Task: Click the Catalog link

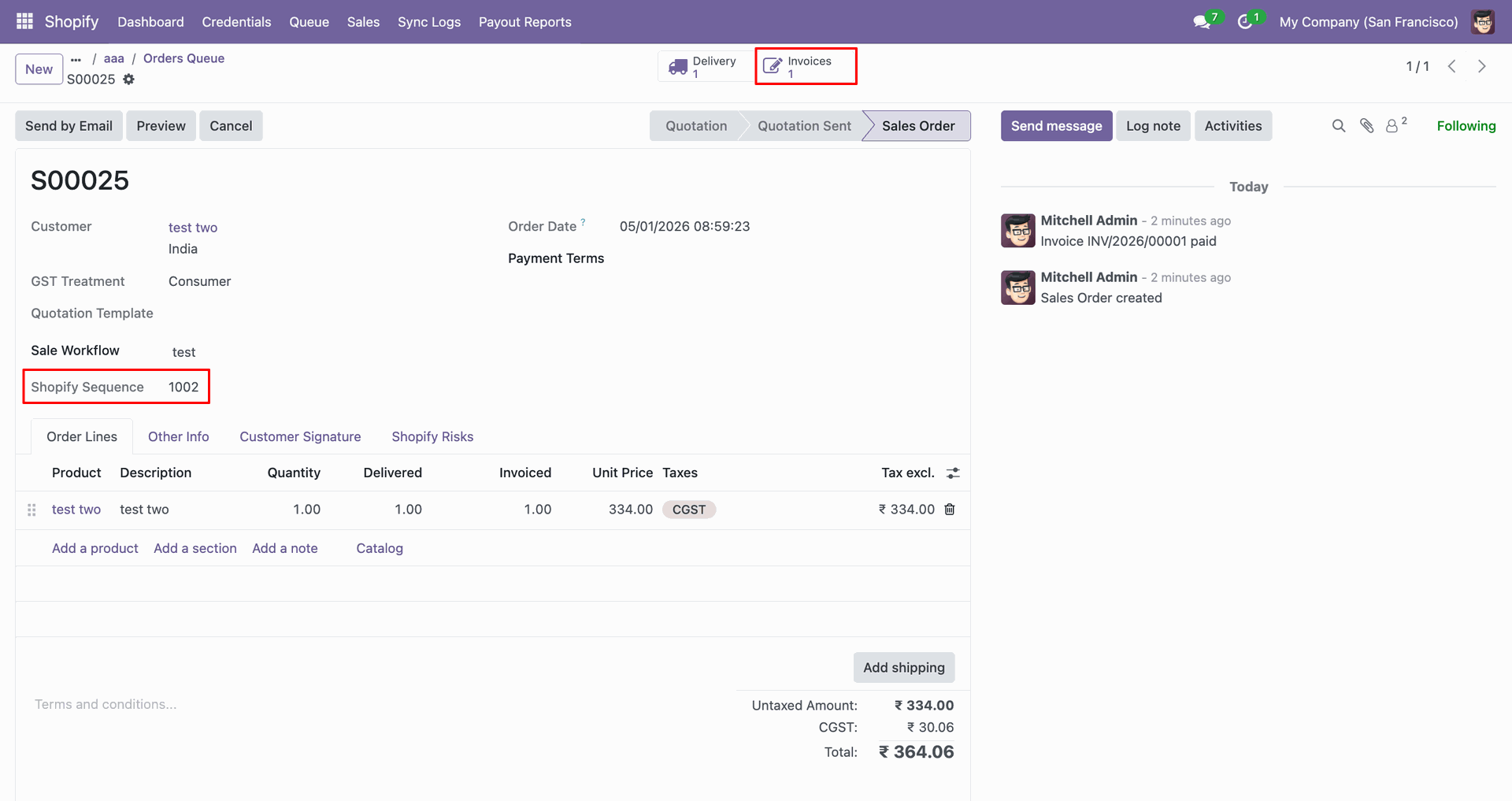Action: pos(380,549)
